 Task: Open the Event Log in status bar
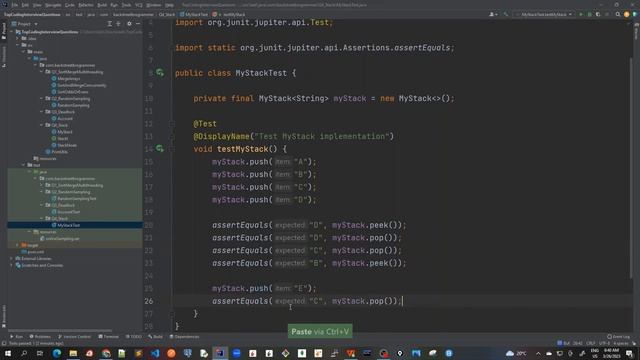tap(618, 337)
